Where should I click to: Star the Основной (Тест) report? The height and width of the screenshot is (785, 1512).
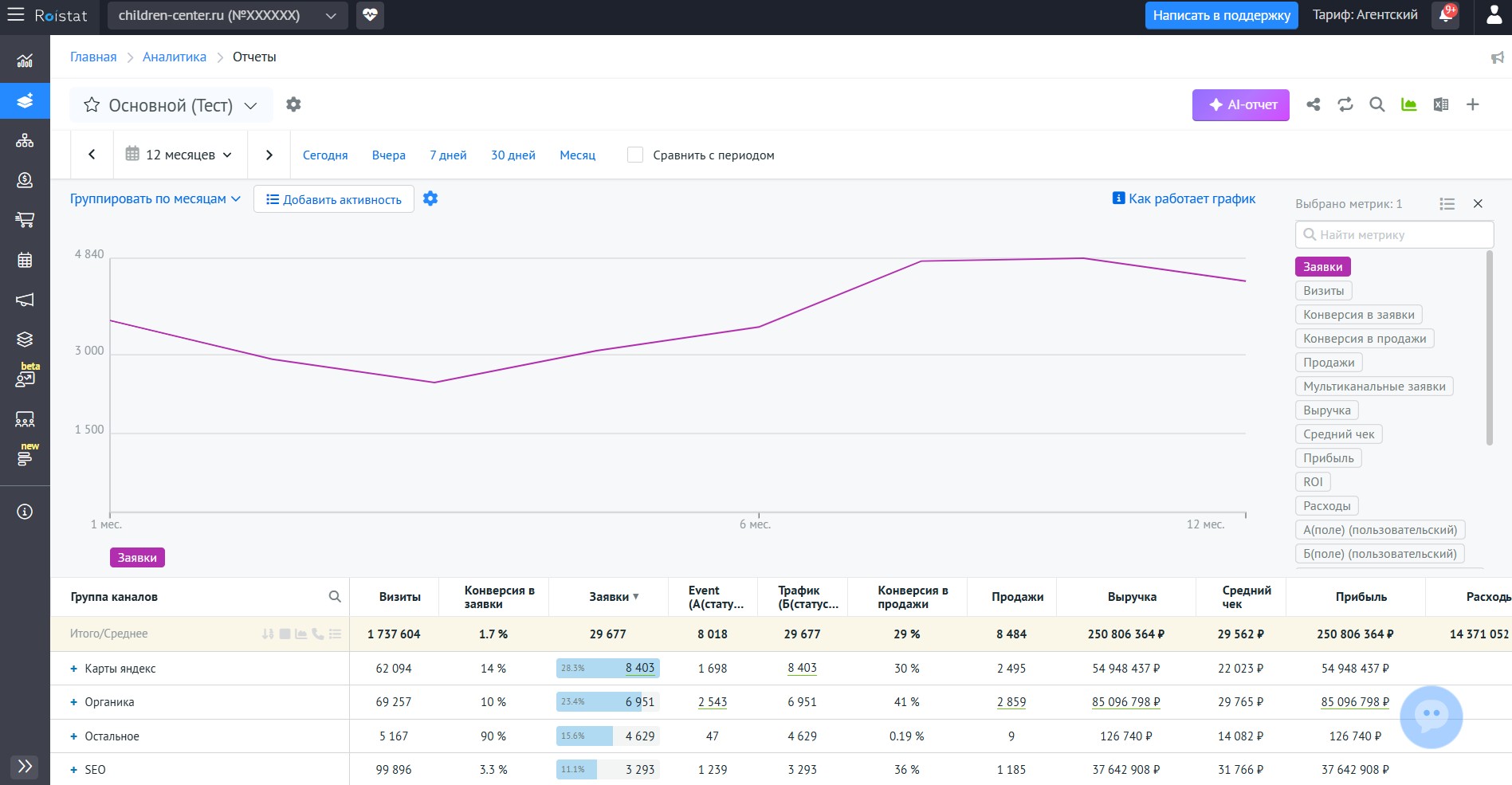[92, 105]
